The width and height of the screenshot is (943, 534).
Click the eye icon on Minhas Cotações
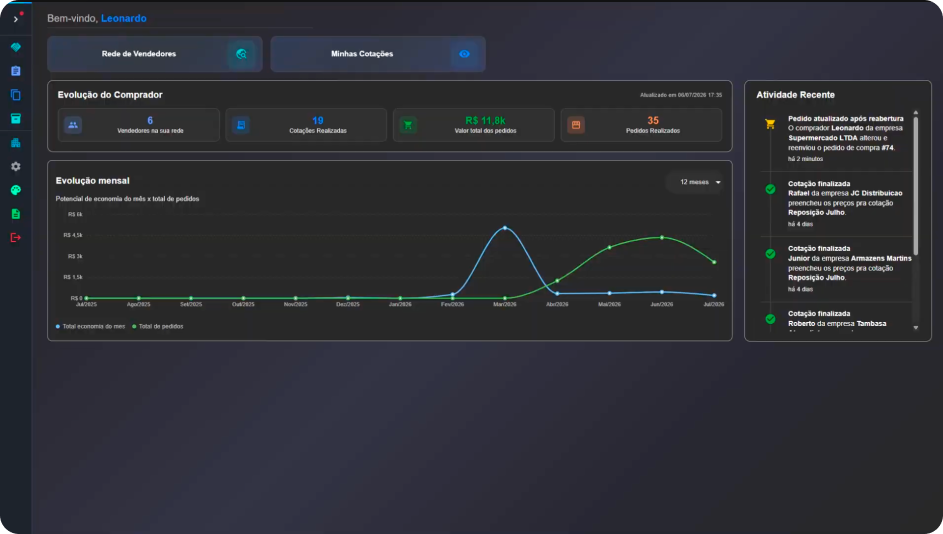(x=464, y=54)
